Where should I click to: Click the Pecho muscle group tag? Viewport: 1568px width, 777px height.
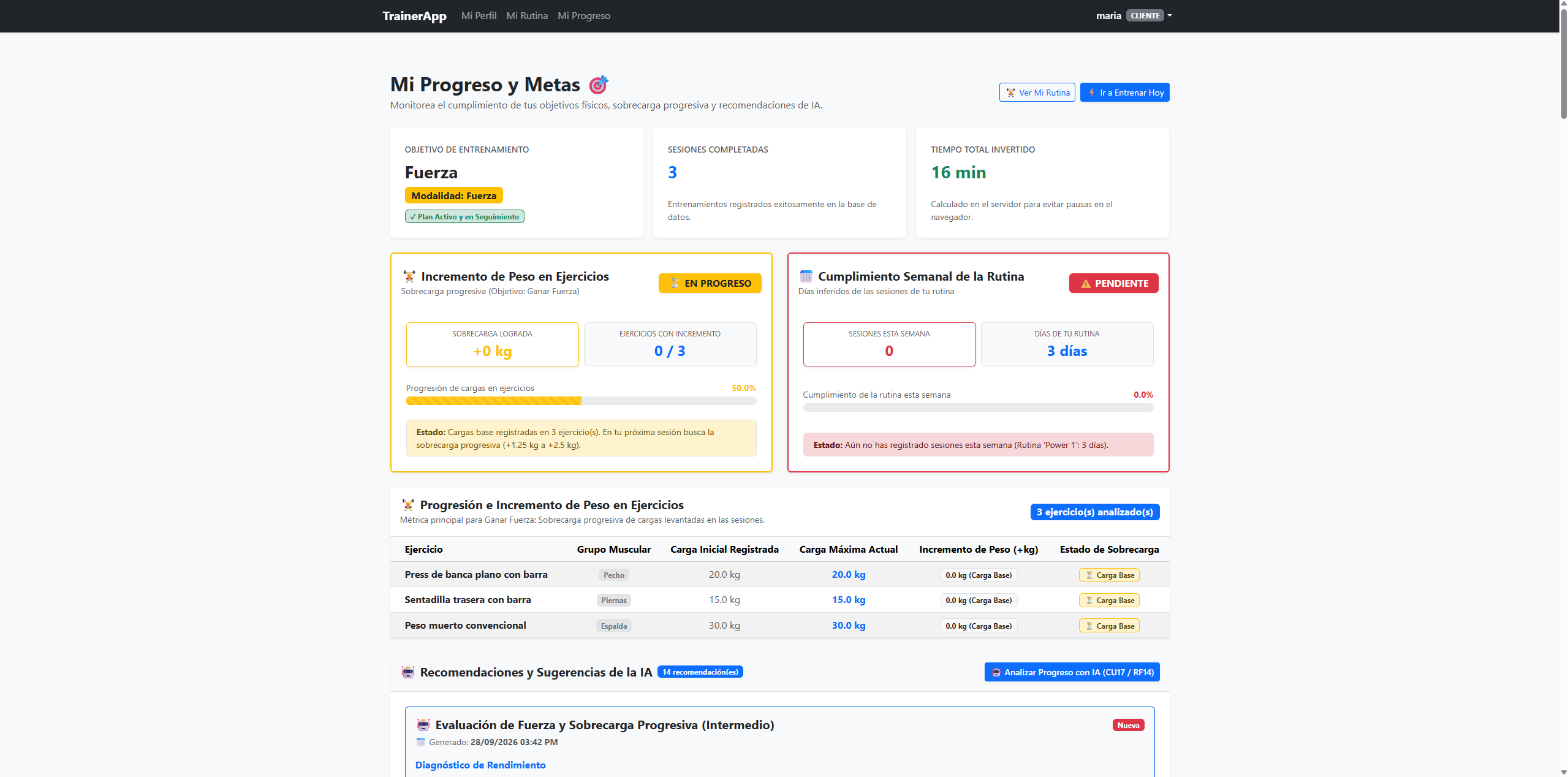click(x=613, y=575)
